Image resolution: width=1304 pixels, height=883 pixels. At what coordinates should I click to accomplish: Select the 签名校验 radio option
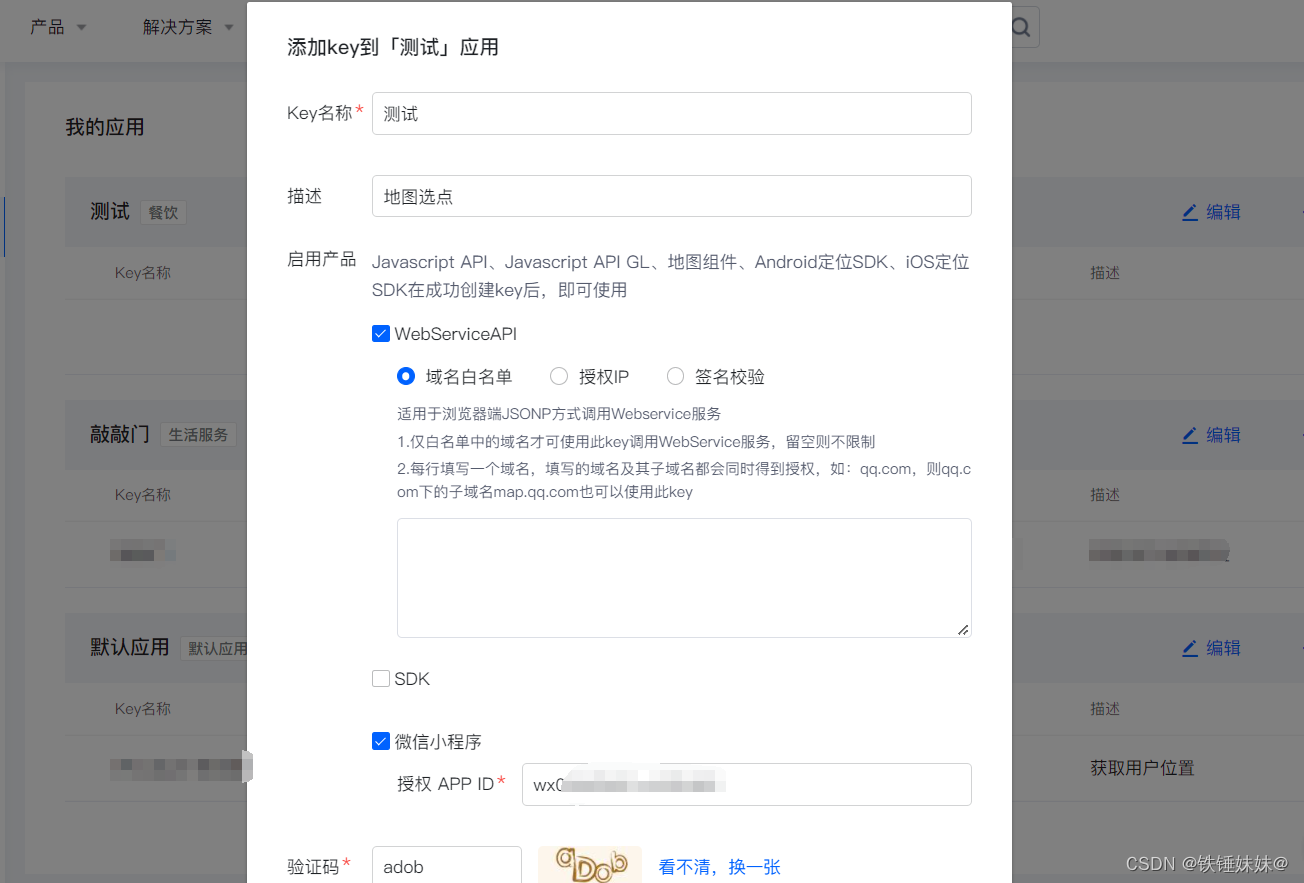pos(675,376)
